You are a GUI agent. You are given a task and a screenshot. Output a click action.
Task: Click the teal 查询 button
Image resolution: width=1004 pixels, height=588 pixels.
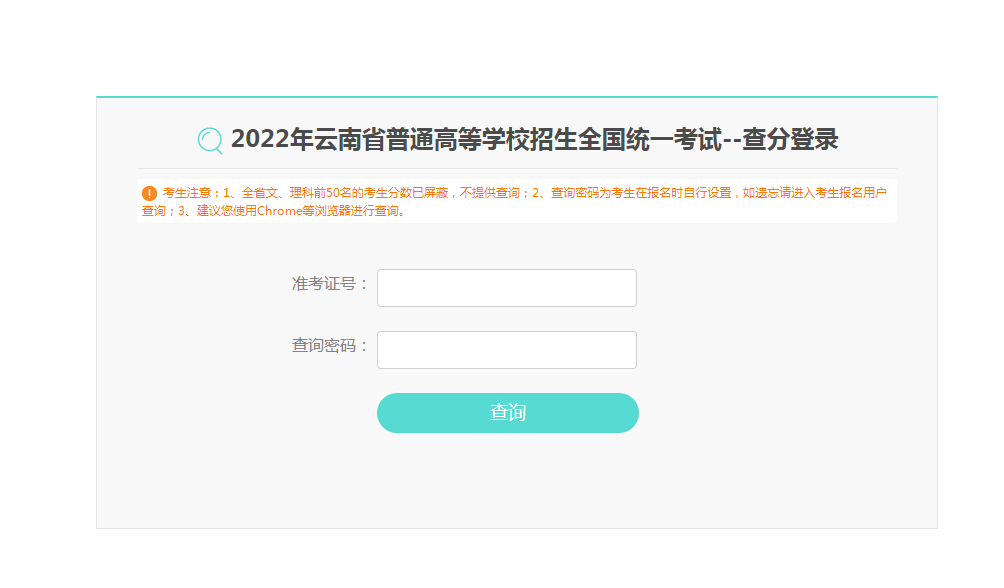[508, 412]
